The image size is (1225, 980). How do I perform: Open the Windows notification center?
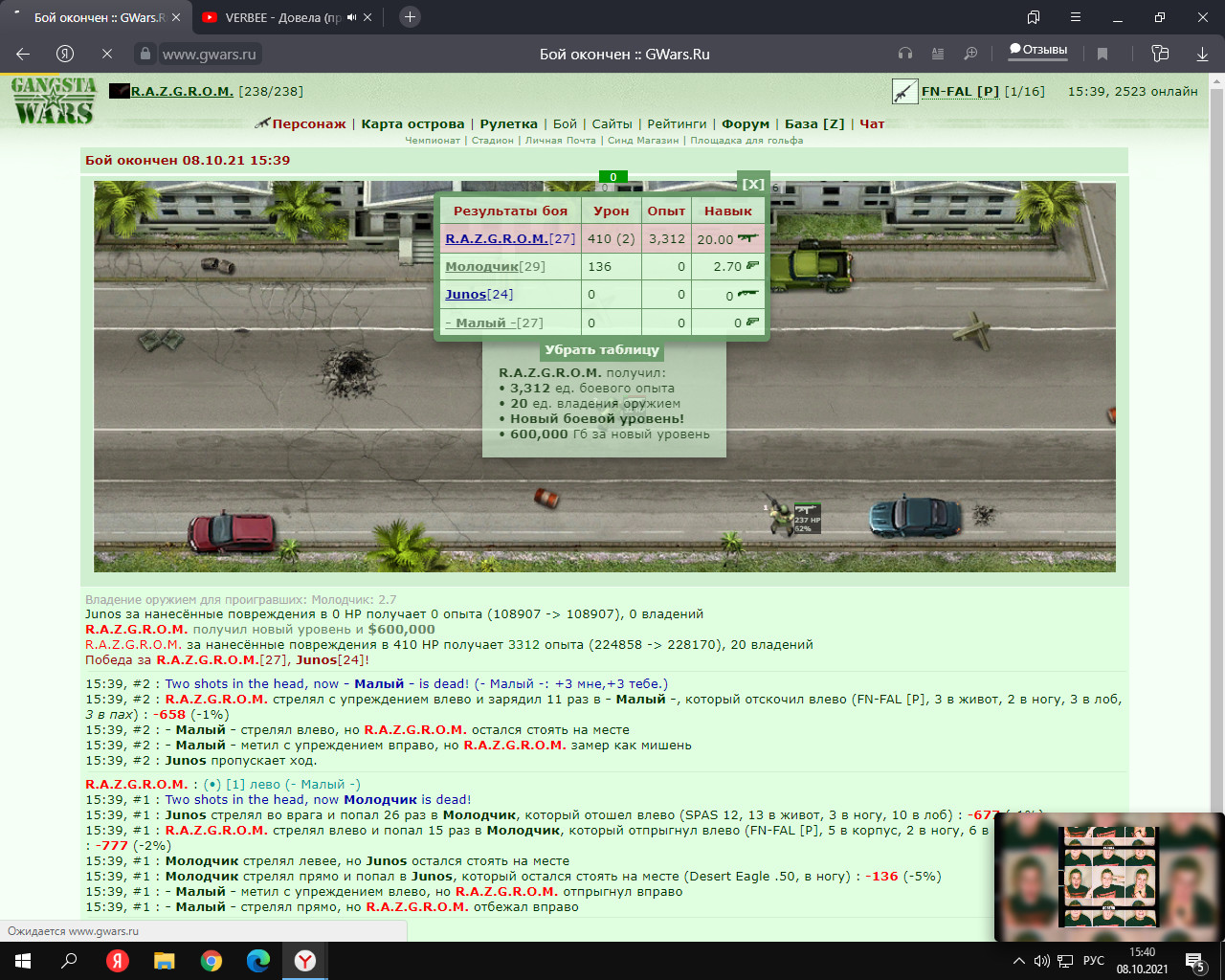pos(1195,961)
